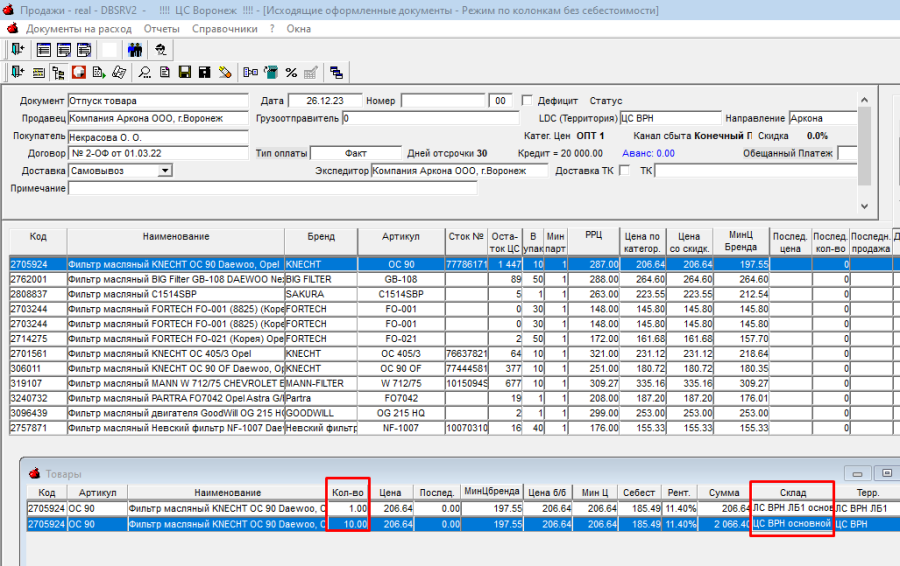Click the Договор field № 2-ОФ
900x566 pixels.
(158, 153)
